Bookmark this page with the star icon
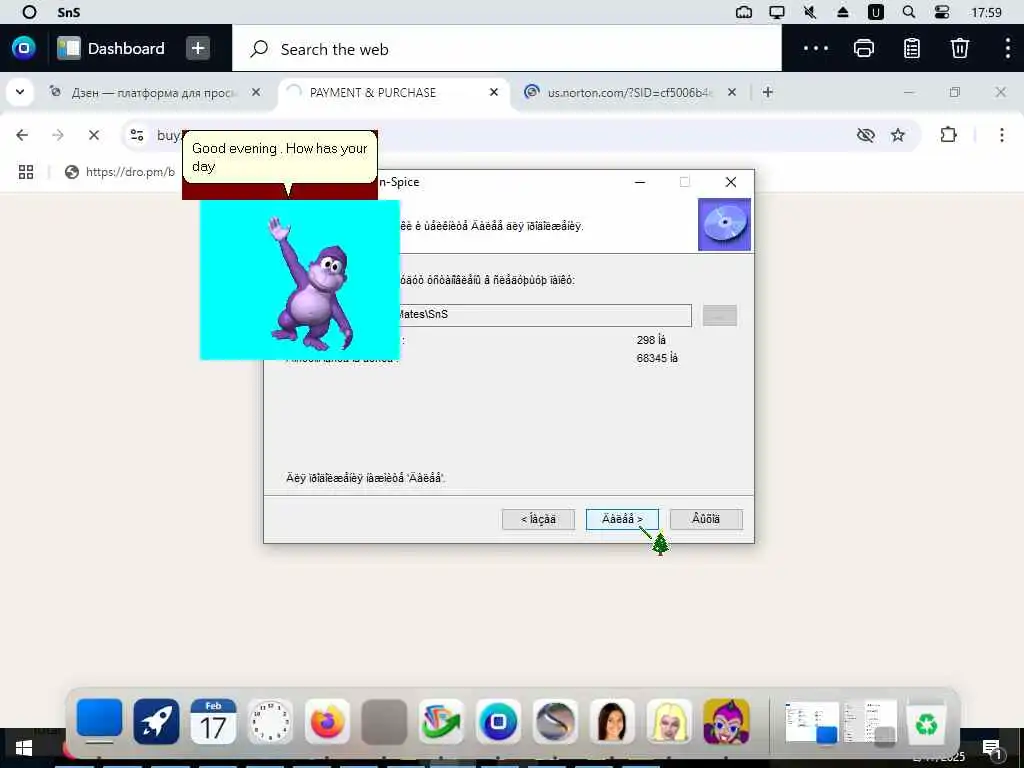The height and width of the screenshot is (768, 1024). 898,135
